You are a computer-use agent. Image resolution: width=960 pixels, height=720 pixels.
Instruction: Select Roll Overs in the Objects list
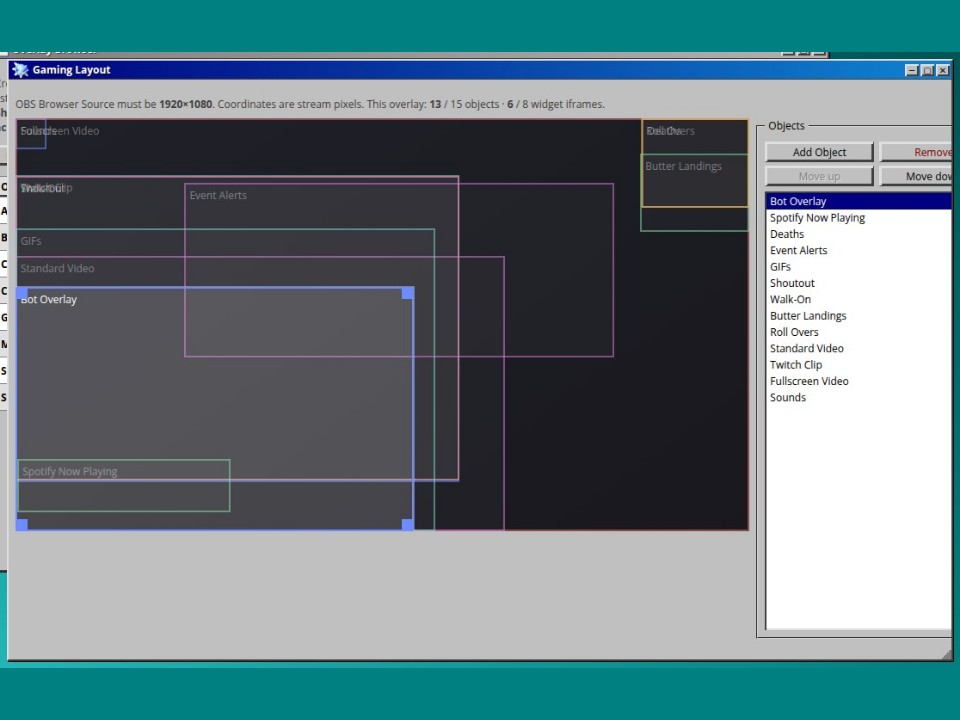click(x=859, y=332)
